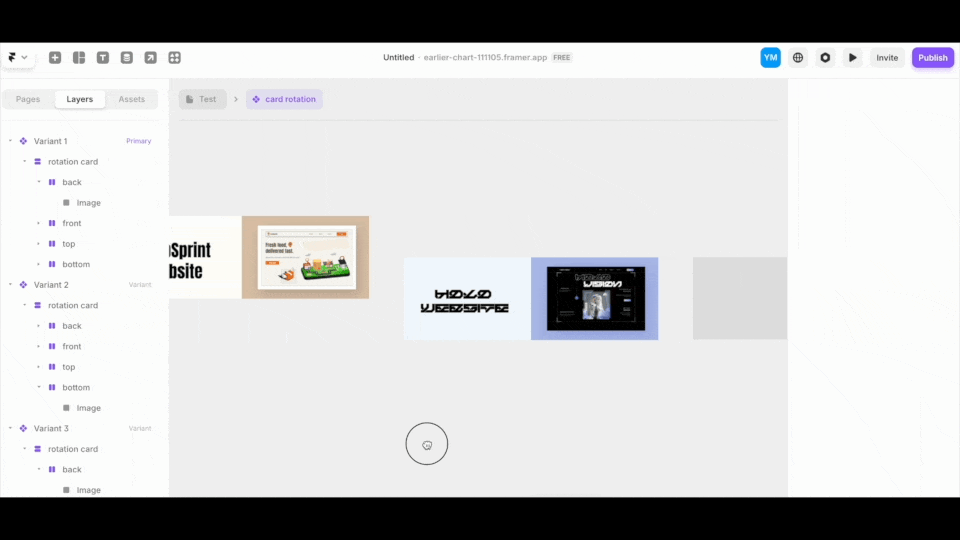Click Variant 3 component icon

[23, 429]
